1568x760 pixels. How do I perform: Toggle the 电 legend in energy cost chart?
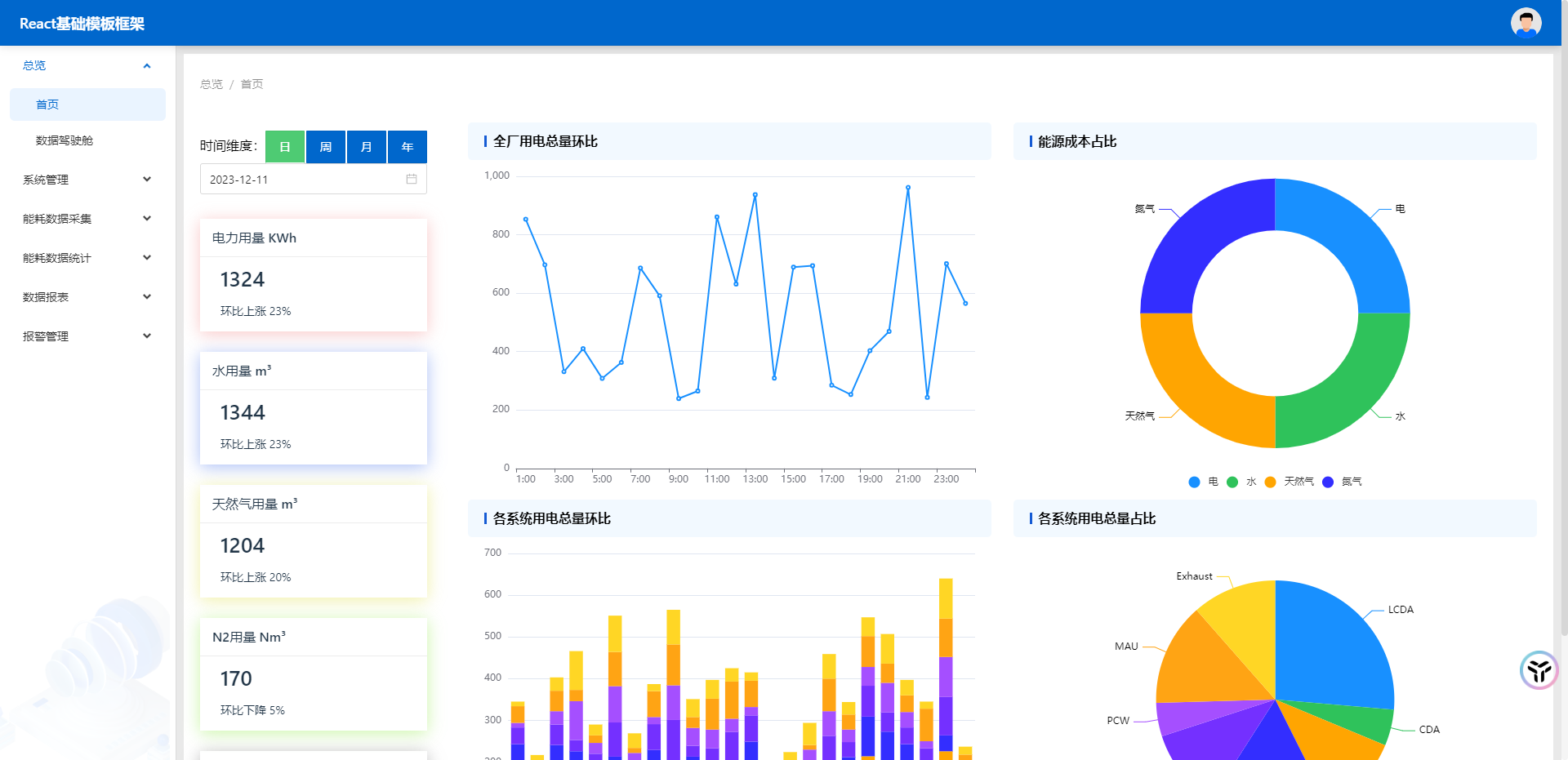(1203, 482)
